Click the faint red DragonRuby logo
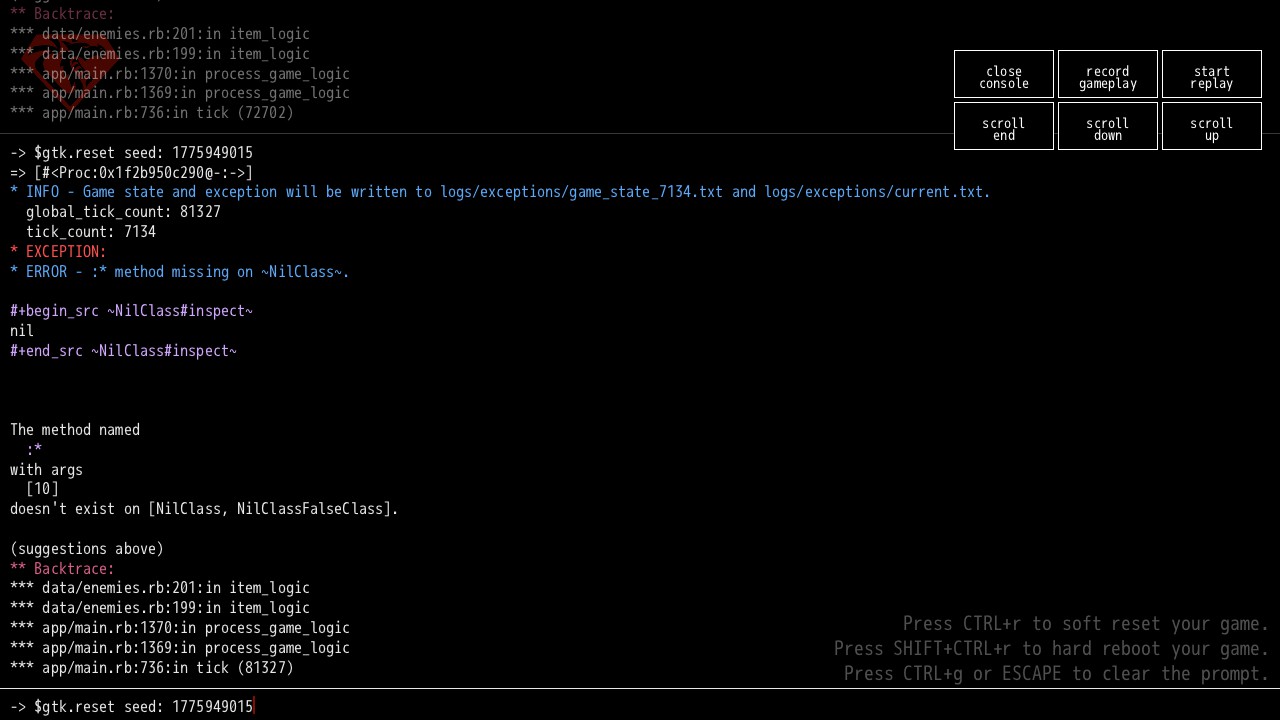Image resolution: width=1280 pixels, height=720 pixels. 70,70
